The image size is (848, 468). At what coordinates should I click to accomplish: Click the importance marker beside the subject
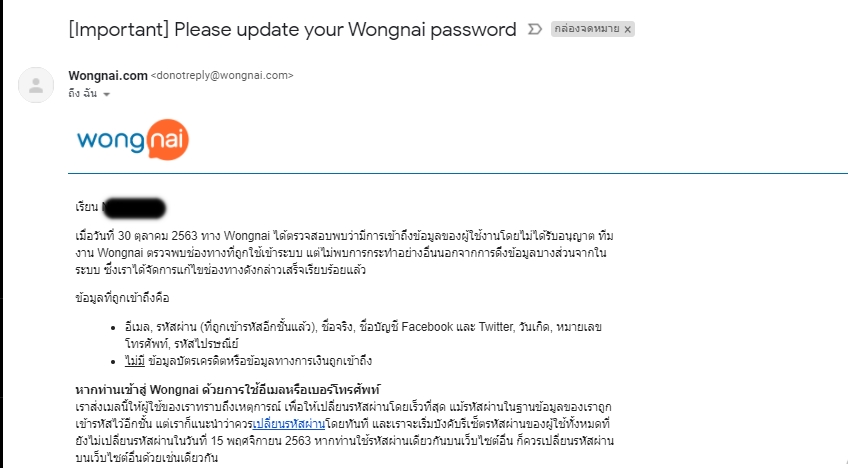[x=534, y=29]
